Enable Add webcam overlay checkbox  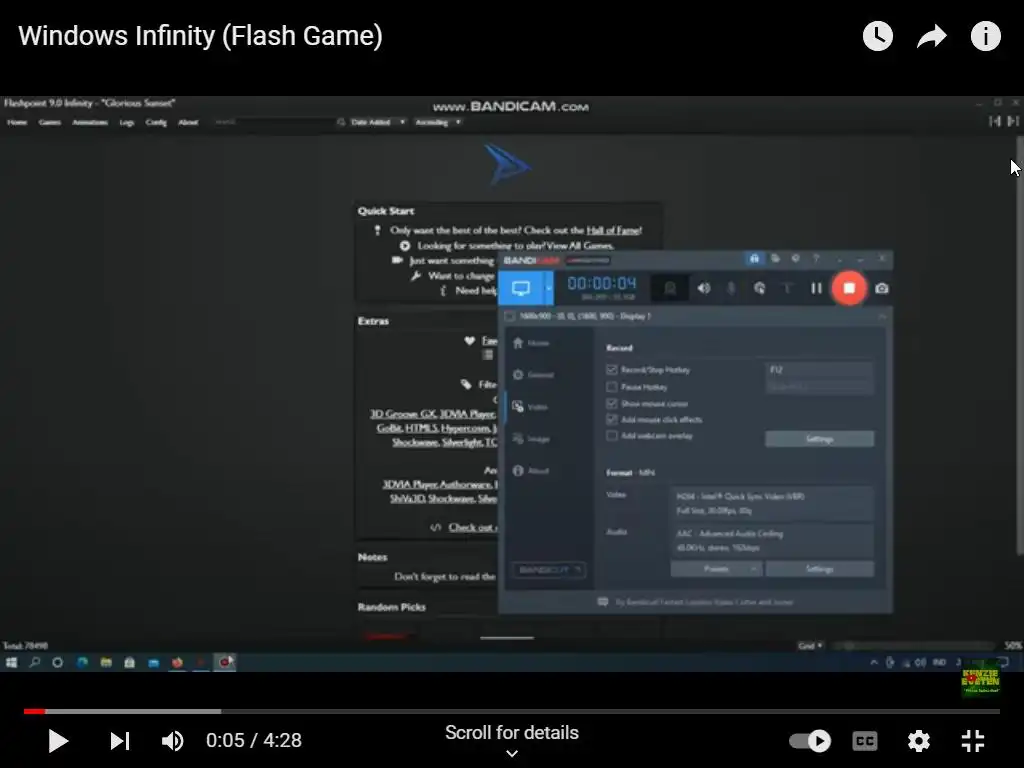[x=612, y=436]
